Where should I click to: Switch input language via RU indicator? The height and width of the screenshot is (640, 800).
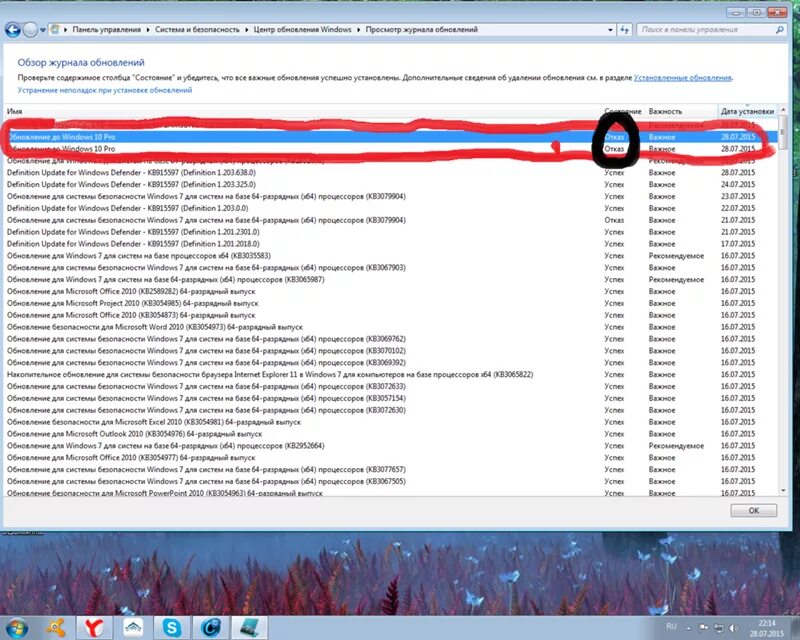671,626
